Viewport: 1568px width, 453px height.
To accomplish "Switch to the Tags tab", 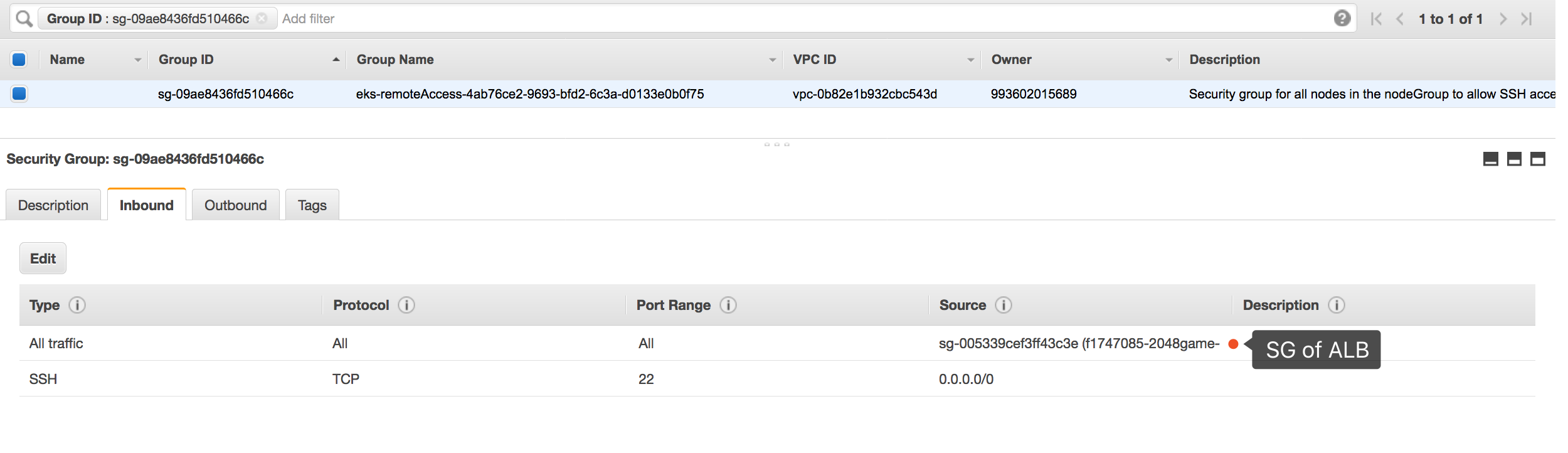I will point(312,205).
